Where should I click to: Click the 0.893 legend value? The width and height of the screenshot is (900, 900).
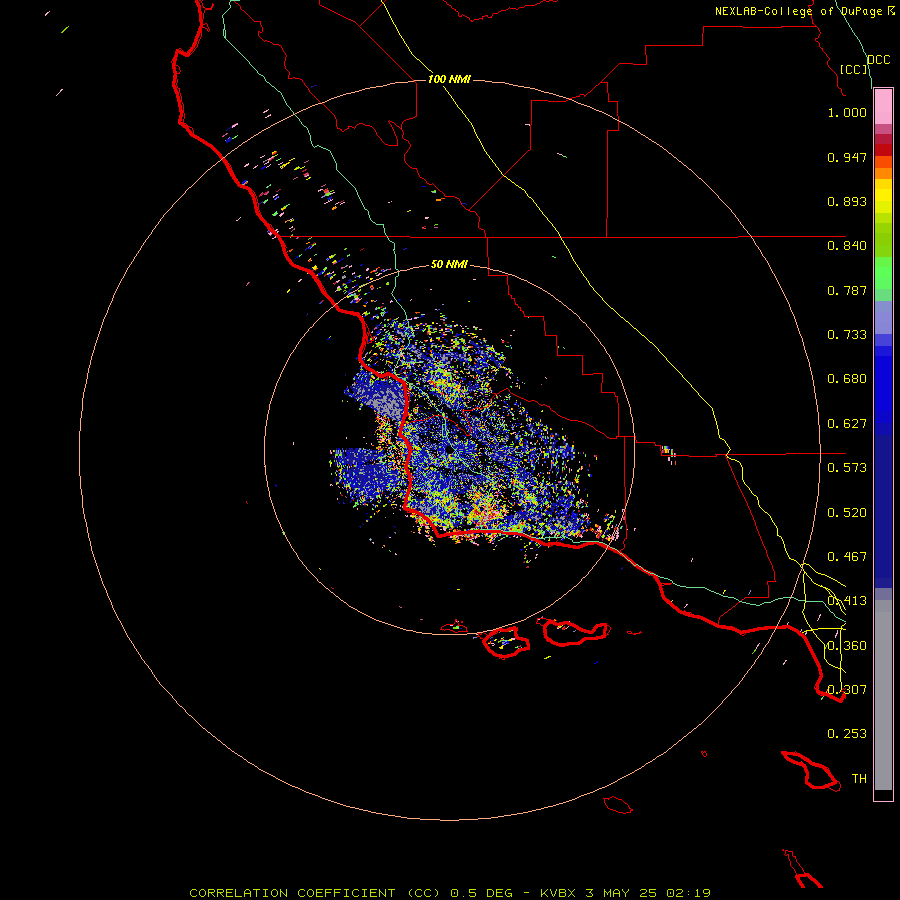[x=847, y=201]
